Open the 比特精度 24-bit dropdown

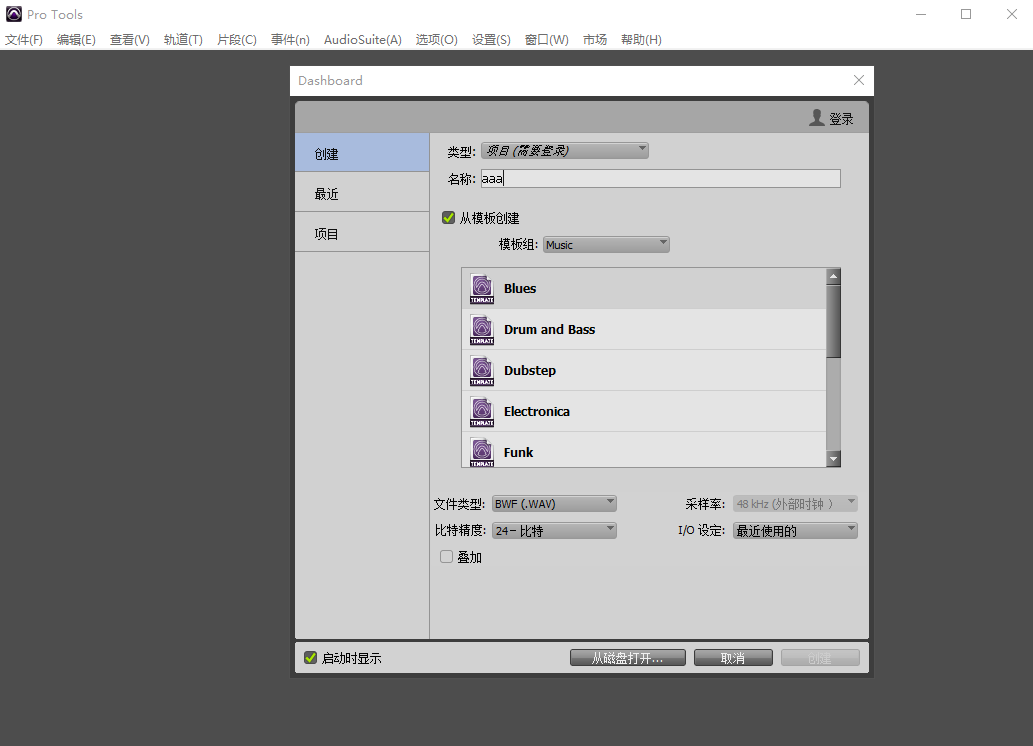[554, 531]
